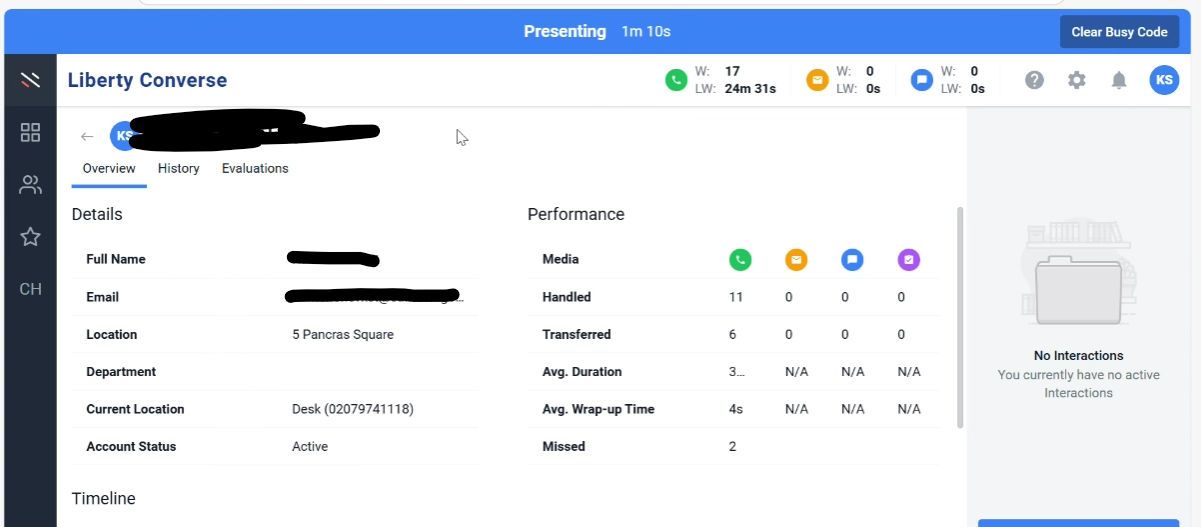This screenshot has height=527, width=1201.
Task: Click the 'Current Location' label
Action: [135, 410]
